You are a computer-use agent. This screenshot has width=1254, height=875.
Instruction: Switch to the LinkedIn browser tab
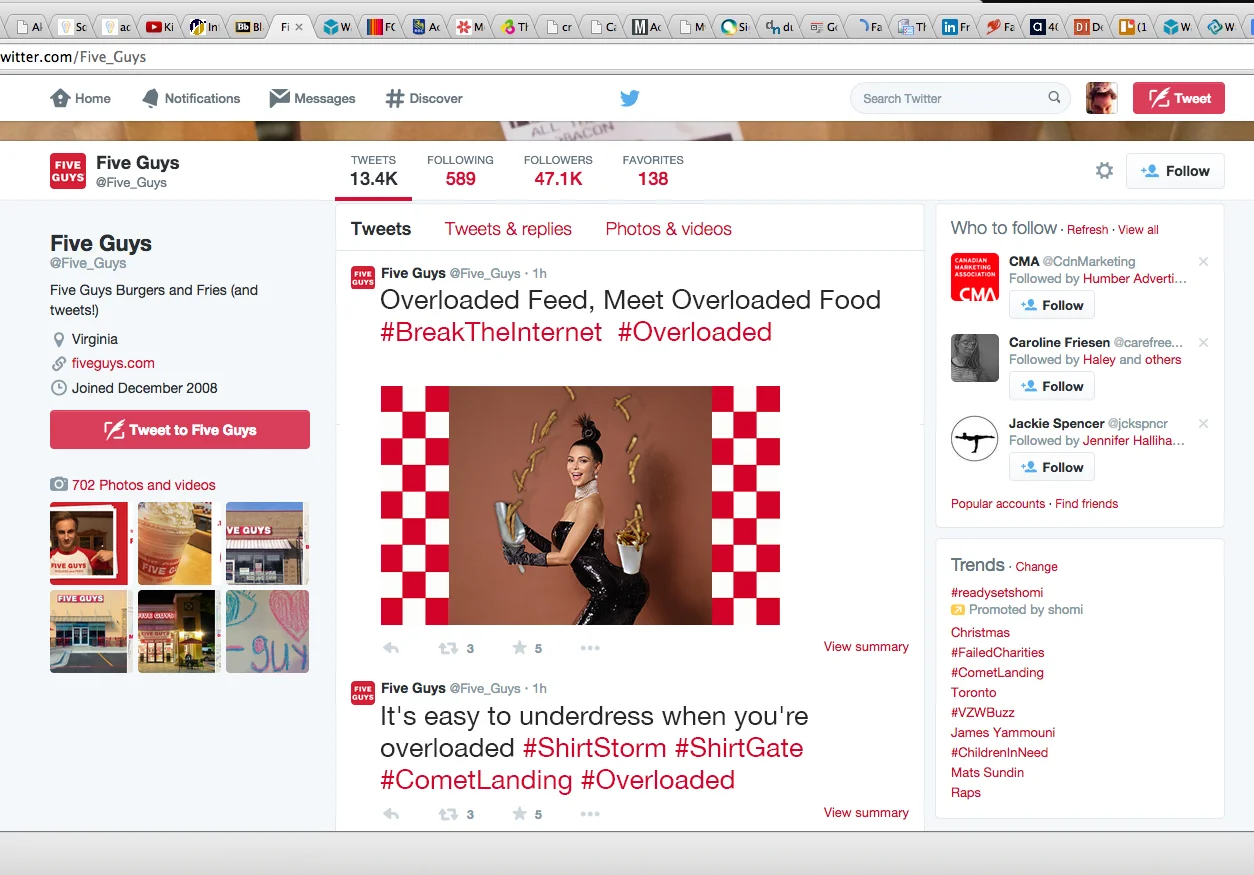coord(957,27)
